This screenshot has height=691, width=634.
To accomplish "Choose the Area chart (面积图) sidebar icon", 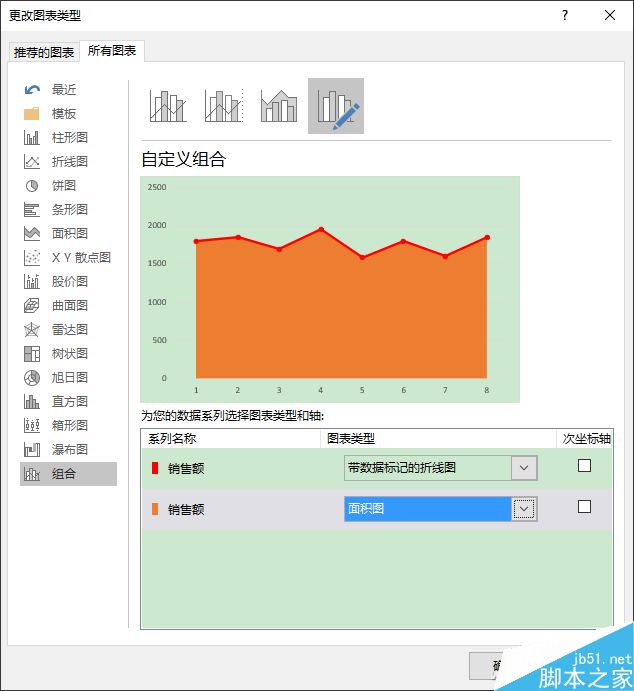I will click(32, 234).
